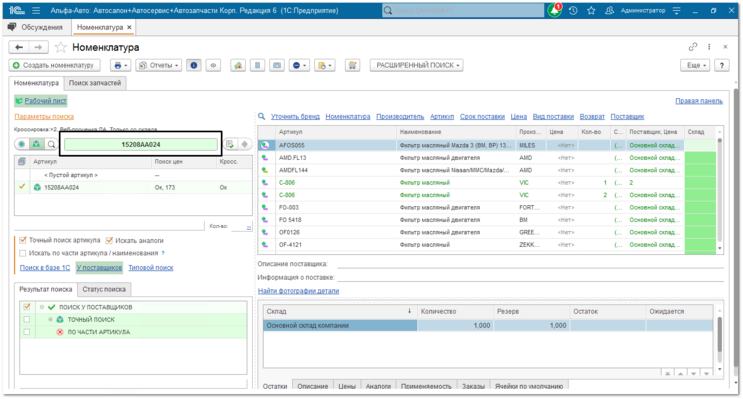Open the 1C main menu hamburger icon

[x=36, y=10]
